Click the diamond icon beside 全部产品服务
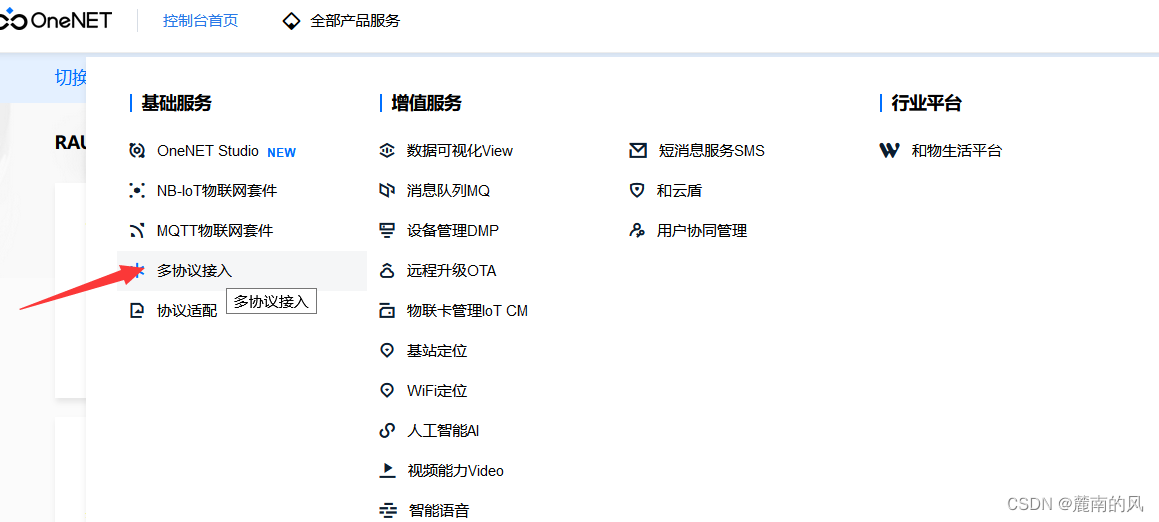1159x522 pixels. coord(292,21)
